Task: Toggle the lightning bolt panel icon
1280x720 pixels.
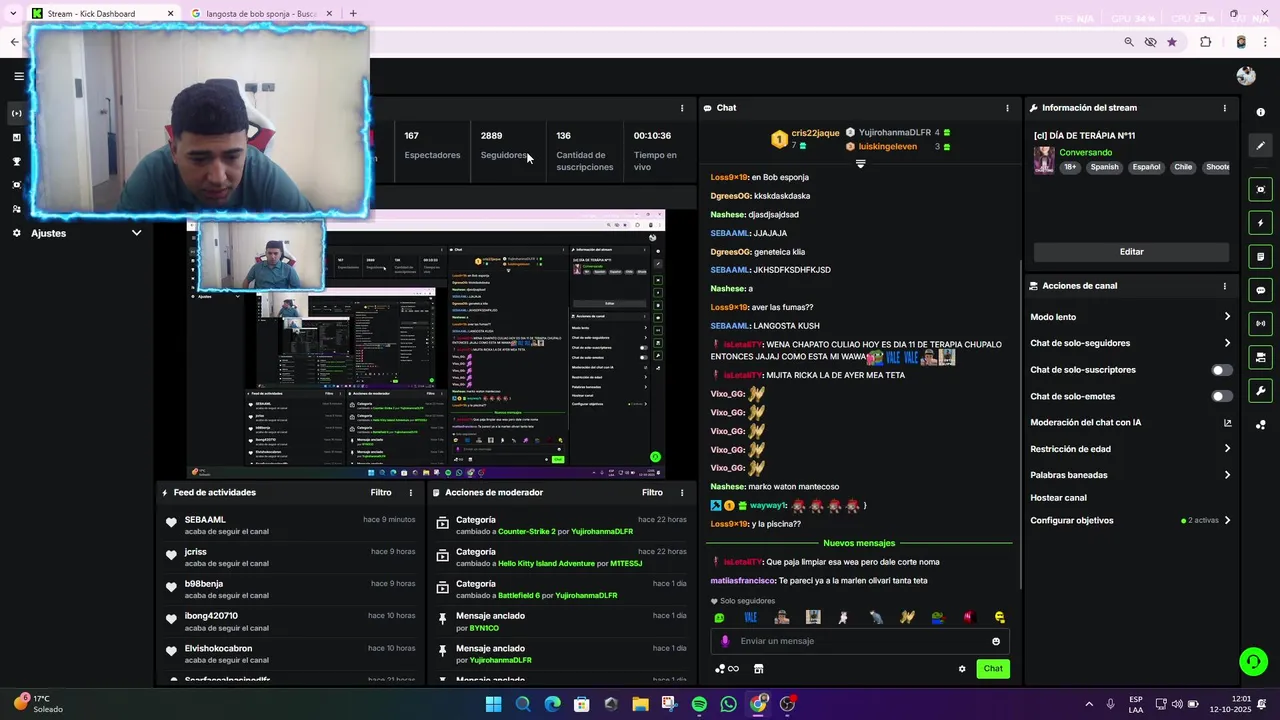Action: pyautogui.click(x=1260, y=223)
